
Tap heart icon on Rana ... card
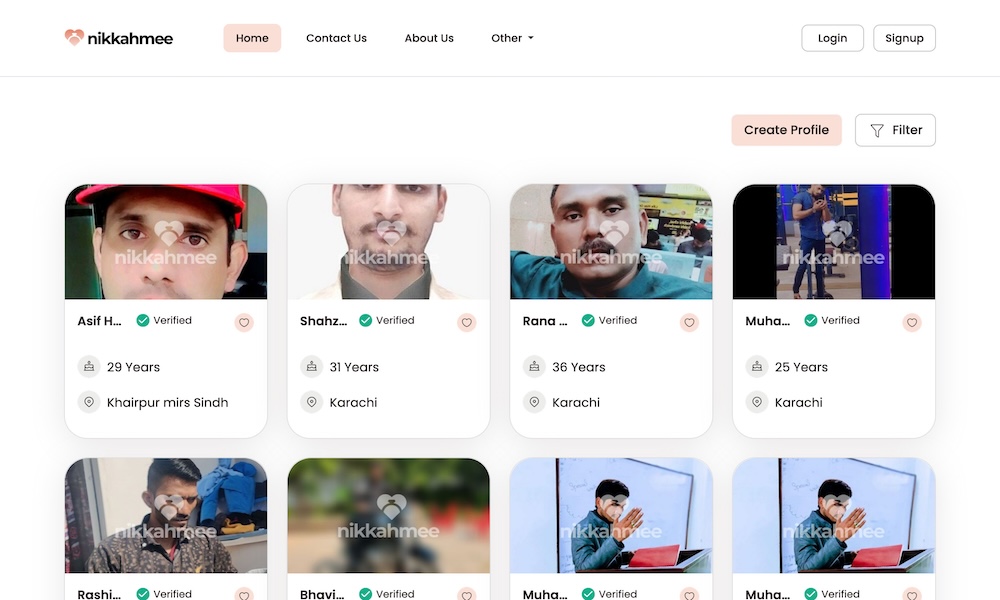tap(689, 322)
